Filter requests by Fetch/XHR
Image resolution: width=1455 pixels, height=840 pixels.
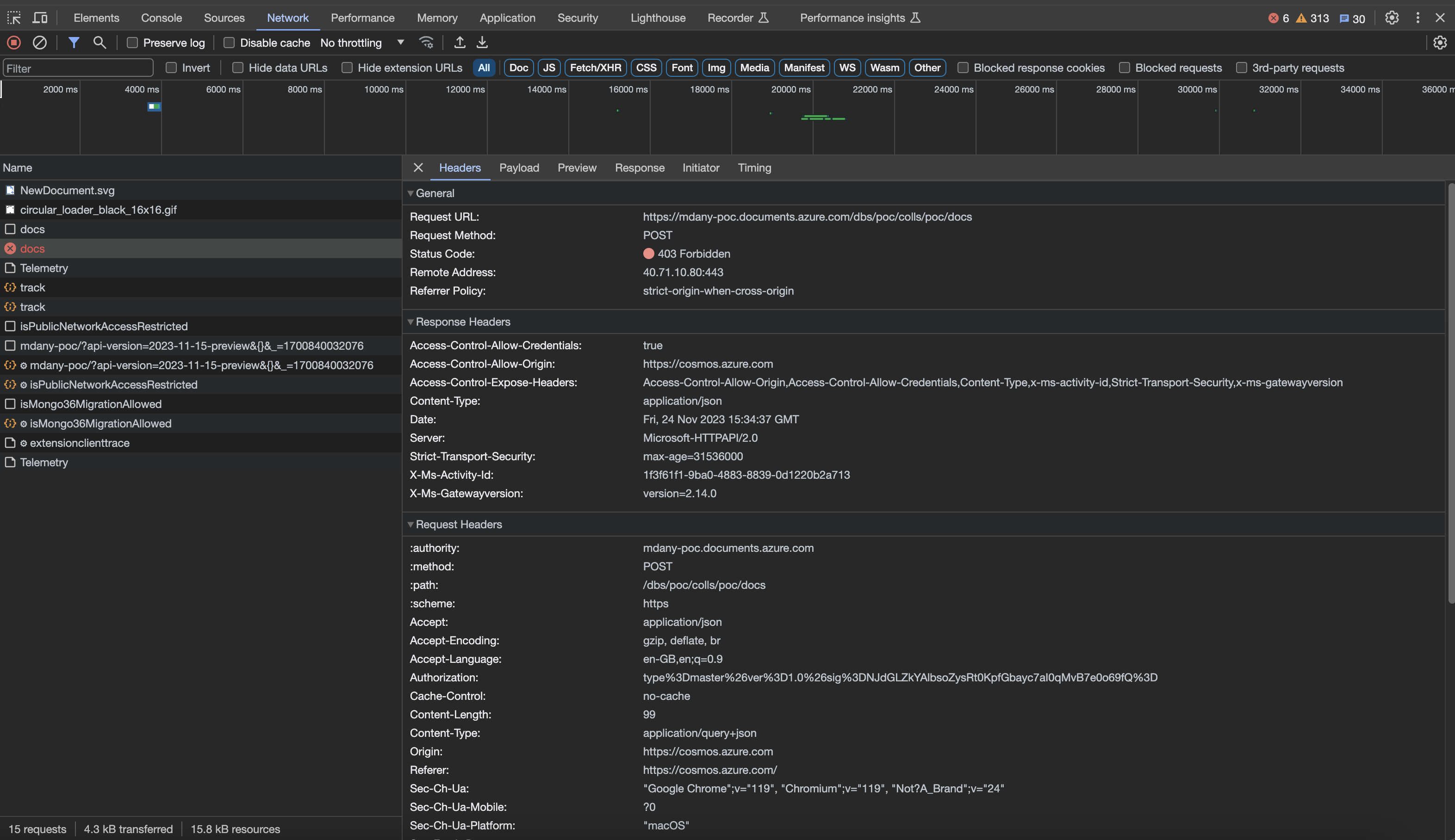click(595, 68)
